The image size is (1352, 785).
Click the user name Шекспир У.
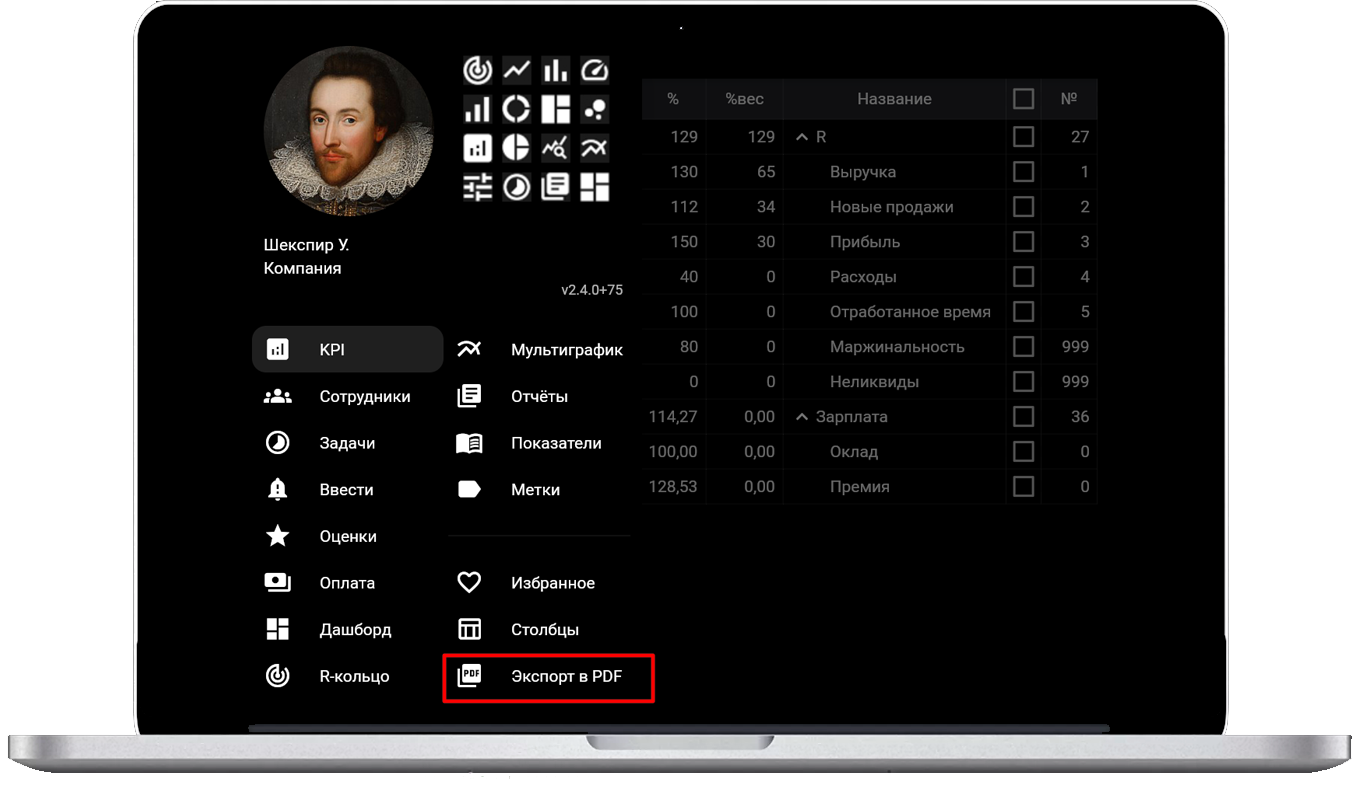click(x=306, y=245)
